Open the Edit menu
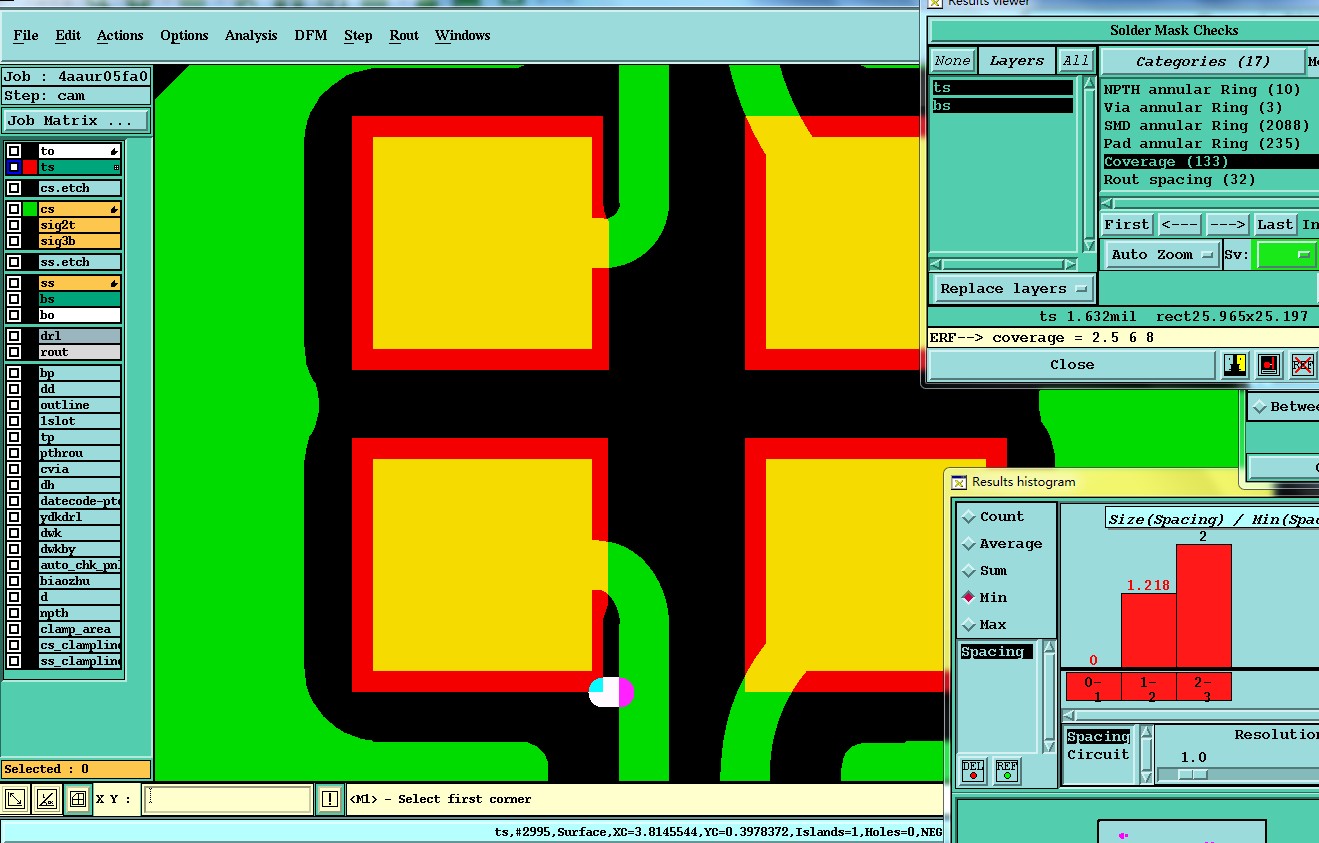Viewport: 1319px width, 843px height. coord(68,35)
